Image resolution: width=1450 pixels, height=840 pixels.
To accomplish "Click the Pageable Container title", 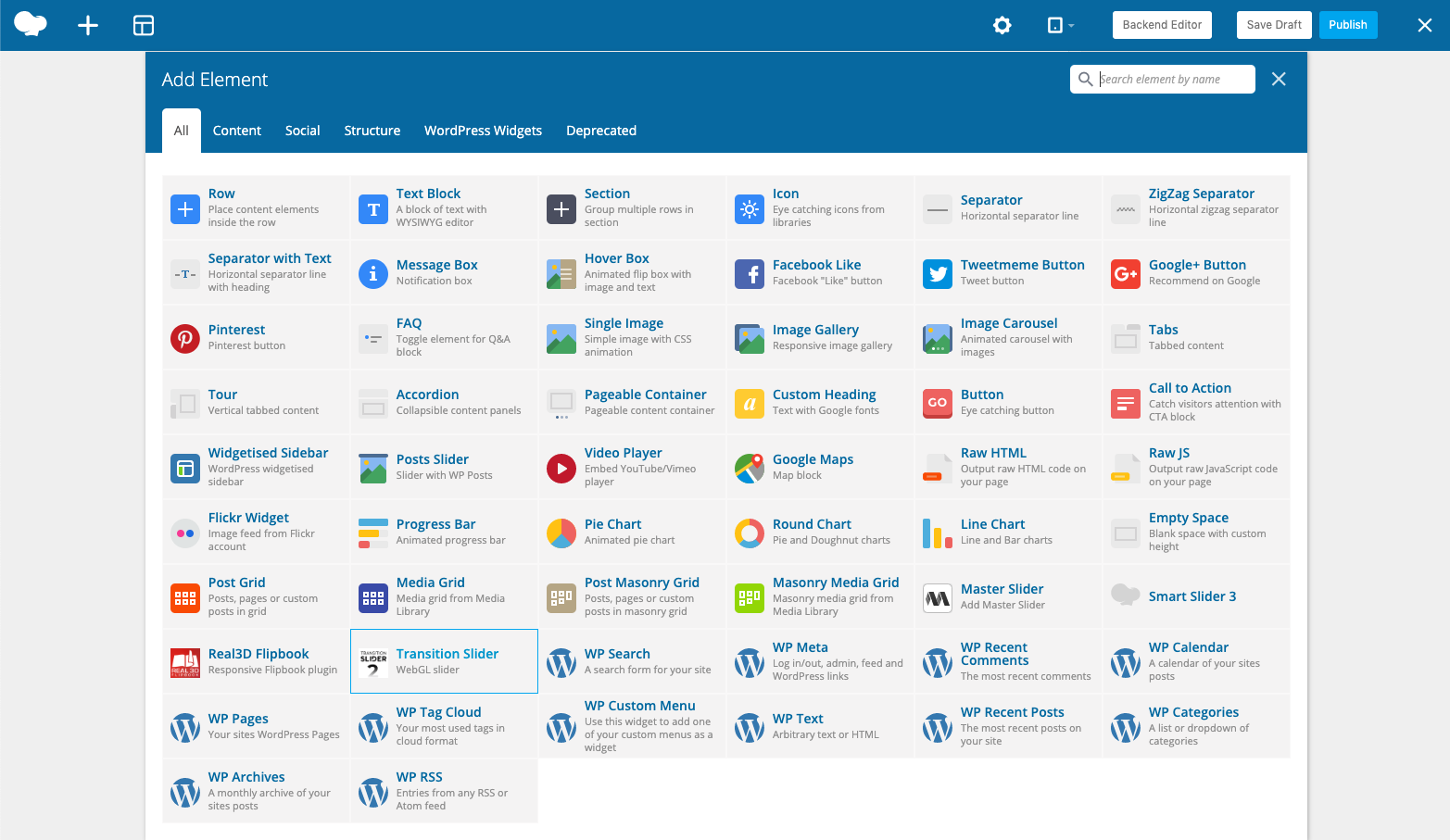I will [x=646, y=395].
